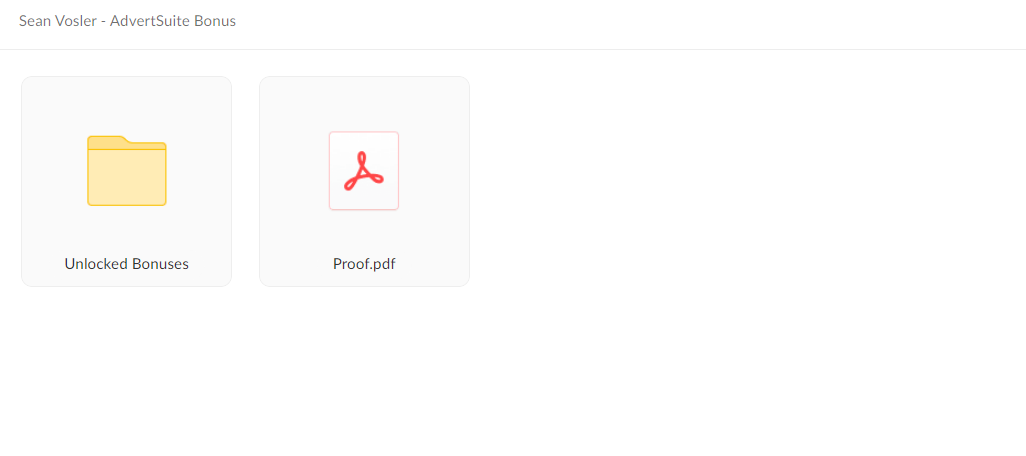This screenshot has height=456, width=1026.
Task: Click the word "Bonuses" under the folder
Action: pyautogui.click(x=160, y=264)
